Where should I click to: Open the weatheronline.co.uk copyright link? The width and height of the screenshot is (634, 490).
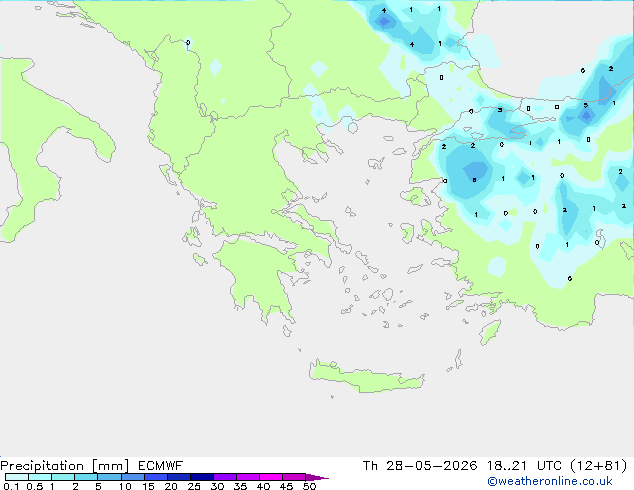pyautogui.click(x=550, y=481)
